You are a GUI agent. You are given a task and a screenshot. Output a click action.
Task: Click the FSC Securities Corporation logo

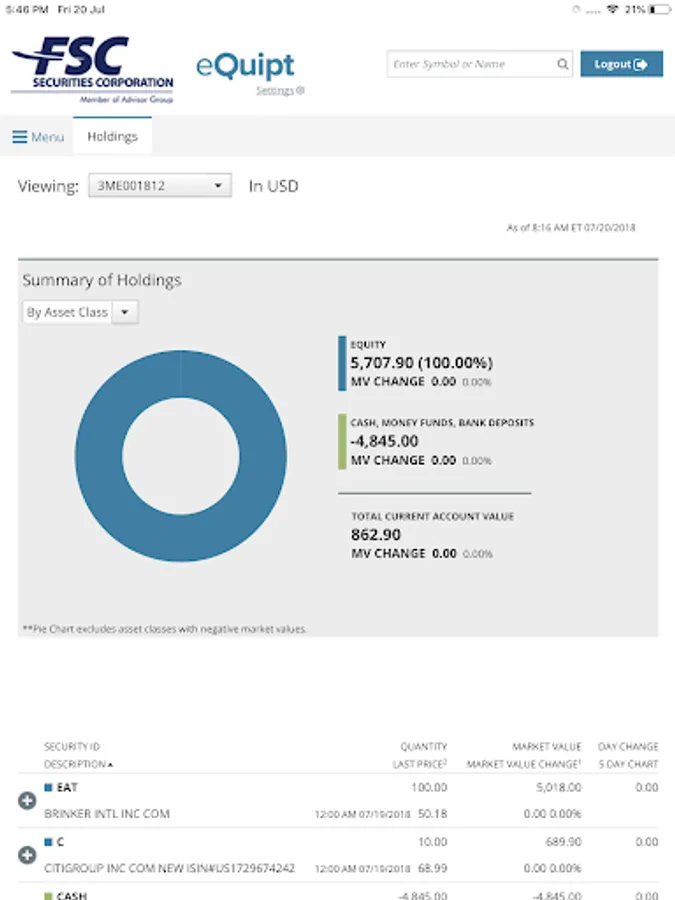tap(92, 68)
